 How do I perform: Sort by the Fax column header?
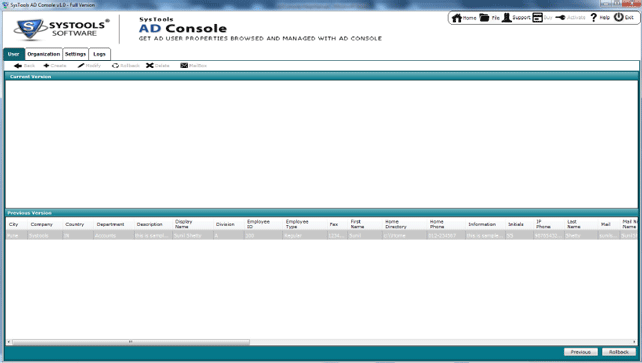pos(337,224)
